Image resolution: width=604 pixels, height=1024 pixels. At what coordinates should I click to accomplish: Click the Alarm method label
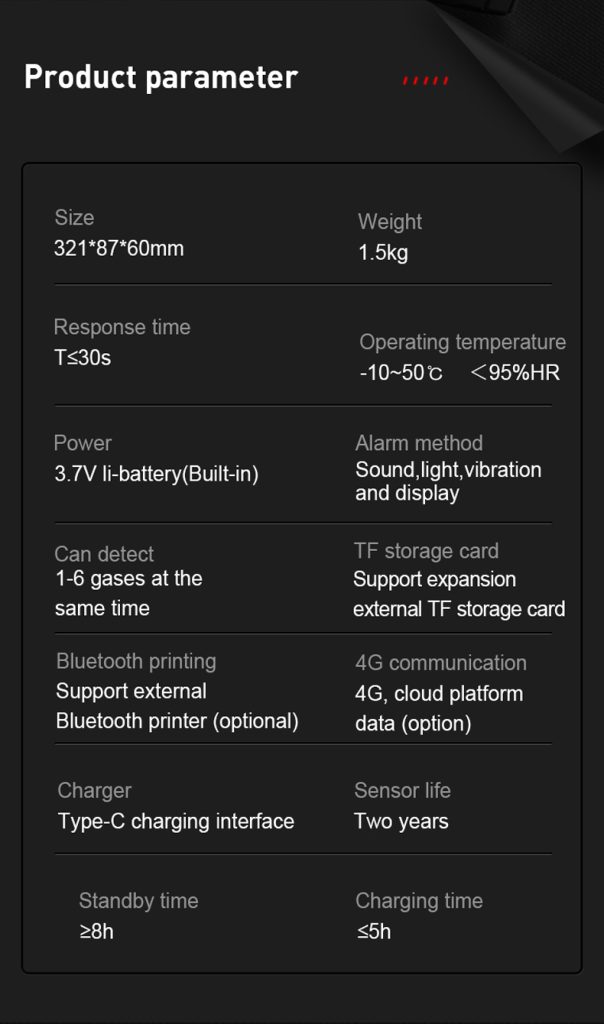click(x=418, y=443)
